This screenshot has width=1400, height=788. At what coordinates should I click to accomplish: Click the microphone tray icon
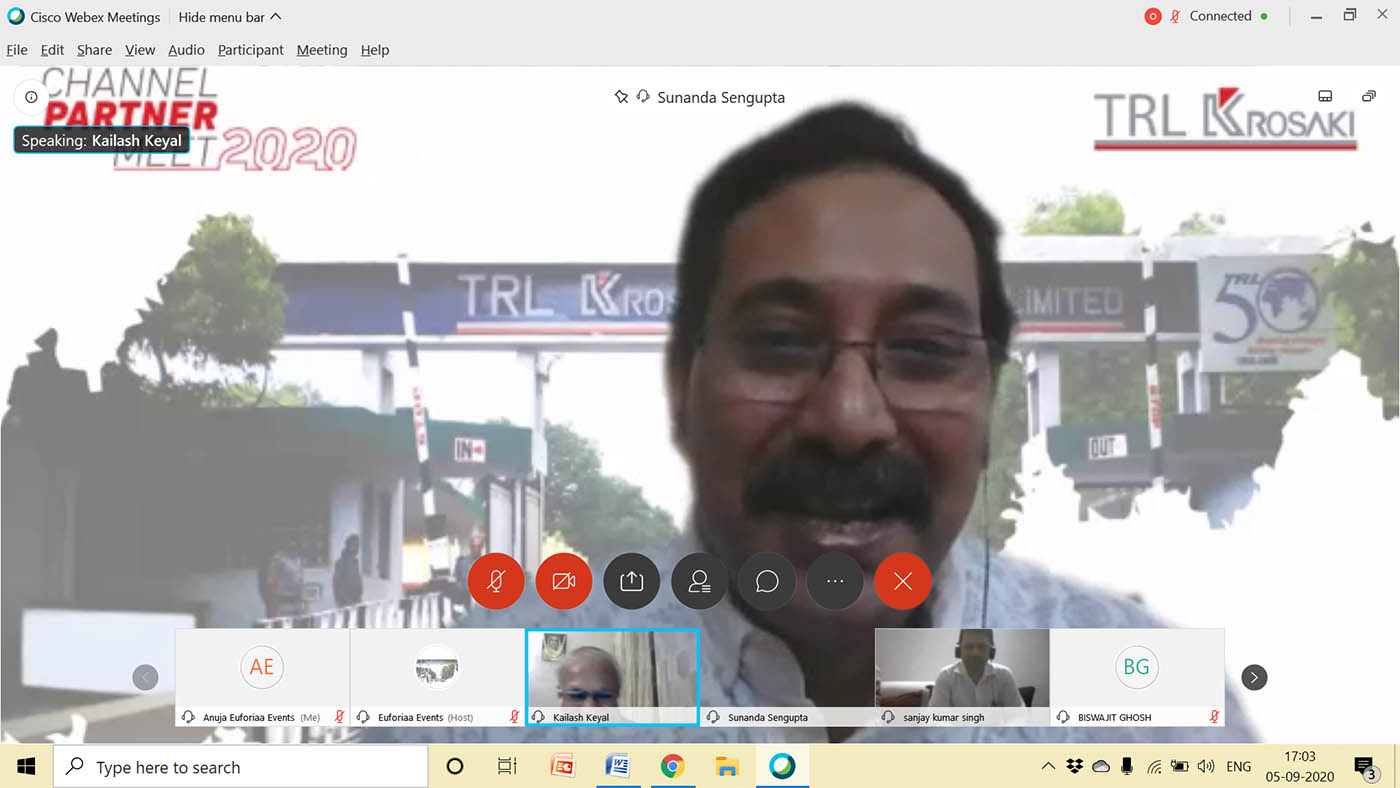[x=1127, y=767]
